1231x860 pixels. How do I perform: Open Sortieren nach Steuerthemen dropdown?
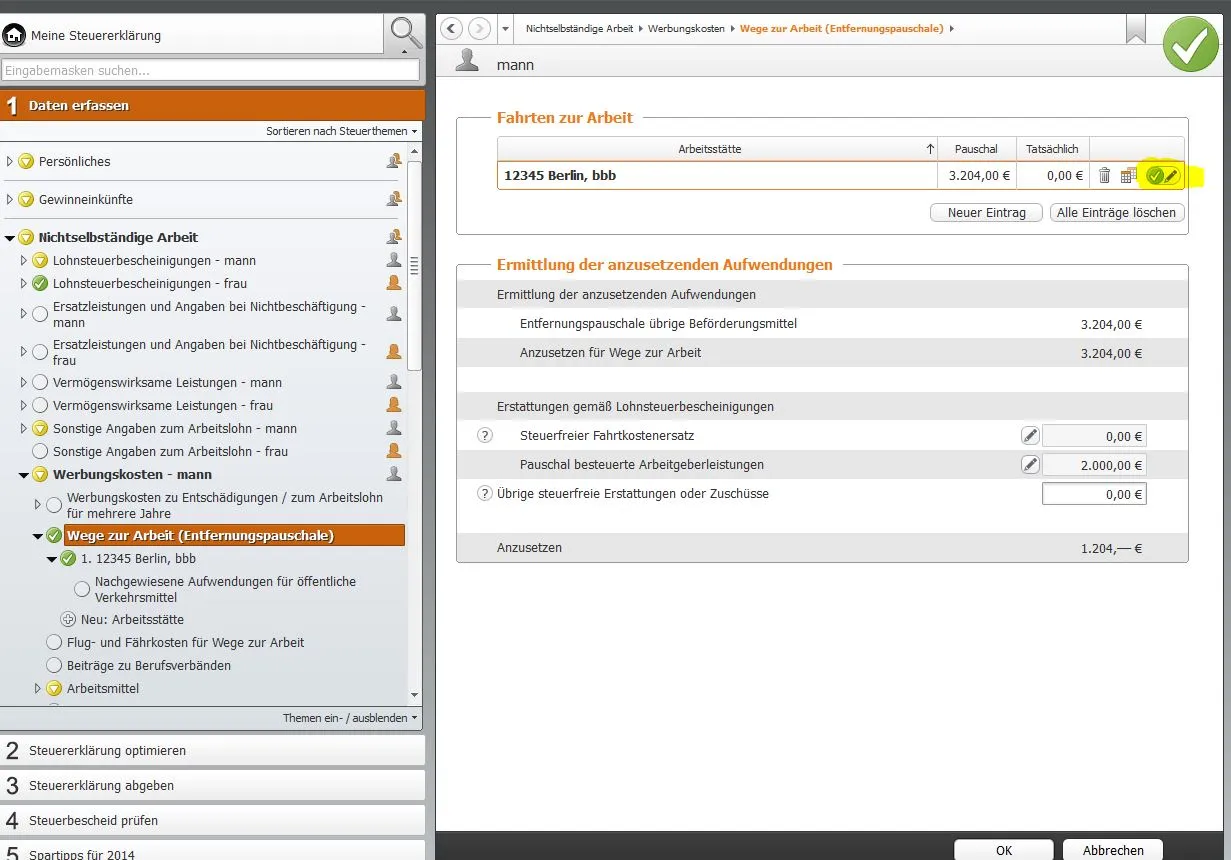pyautogui.click(x=342, y=131)
